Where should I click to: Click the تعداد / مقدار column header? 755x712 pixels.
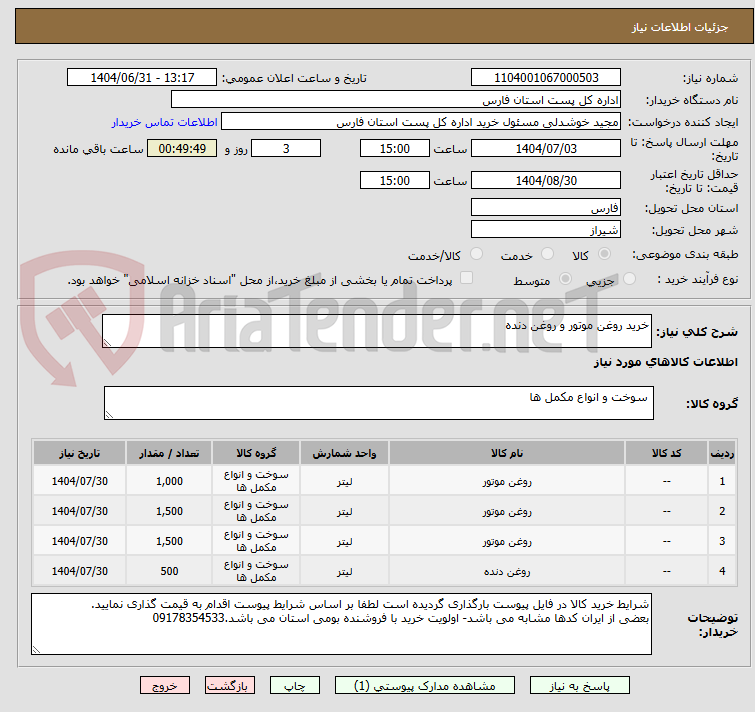[x=169, y=453]
